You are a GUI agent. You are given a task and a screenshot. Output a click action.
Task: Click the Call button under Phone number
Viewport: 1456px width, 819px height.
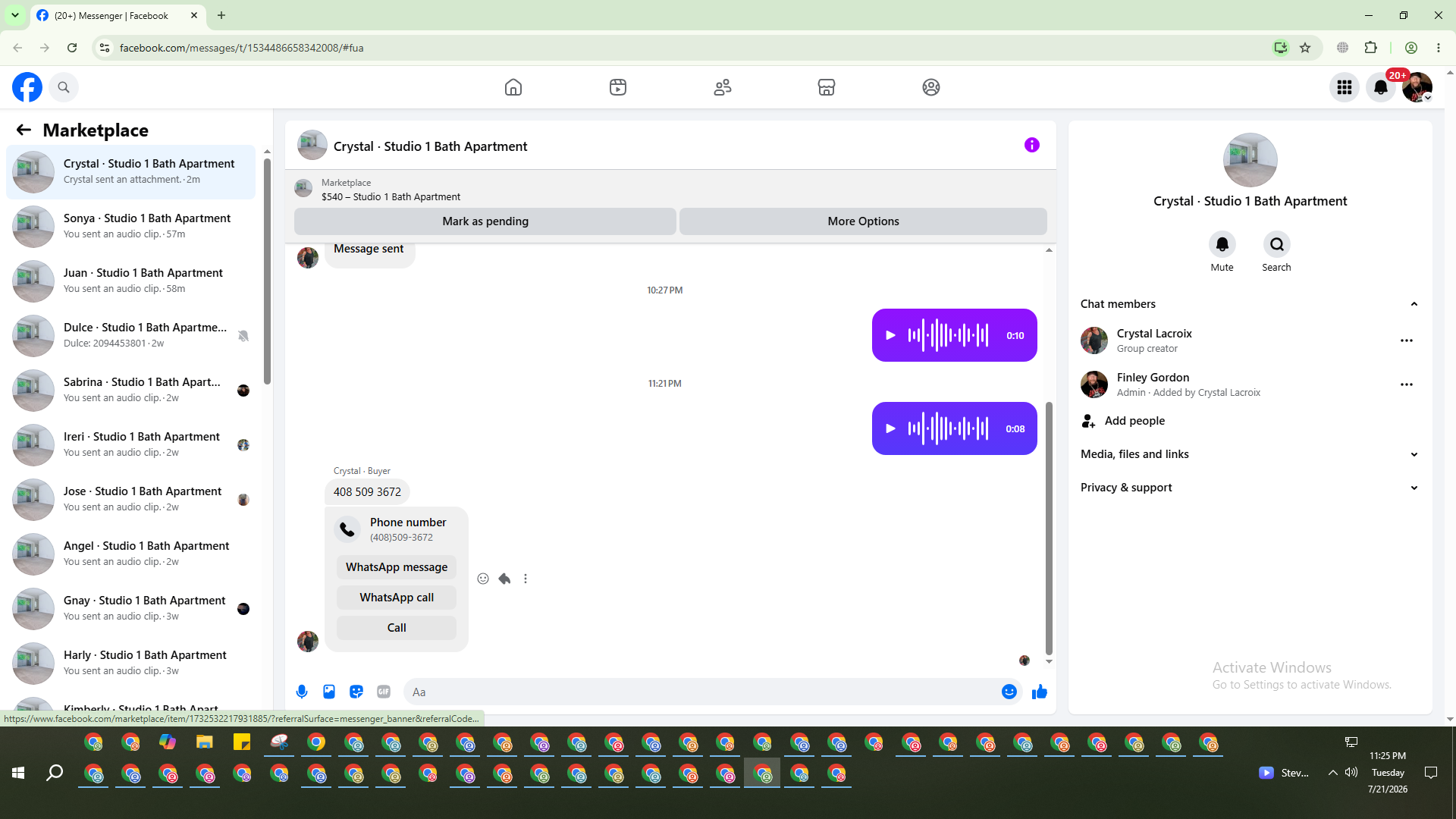coord(397,628)
